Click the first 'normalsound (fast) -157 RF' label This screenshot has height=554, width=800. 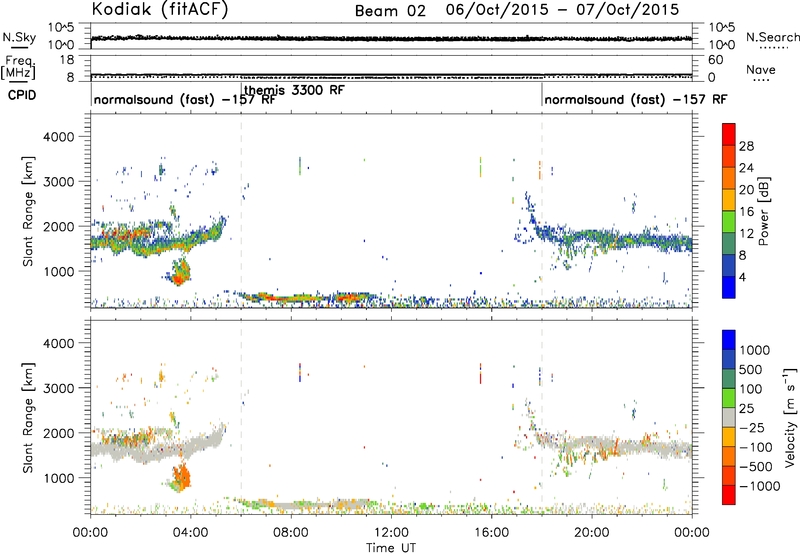[x=185, y=99]
